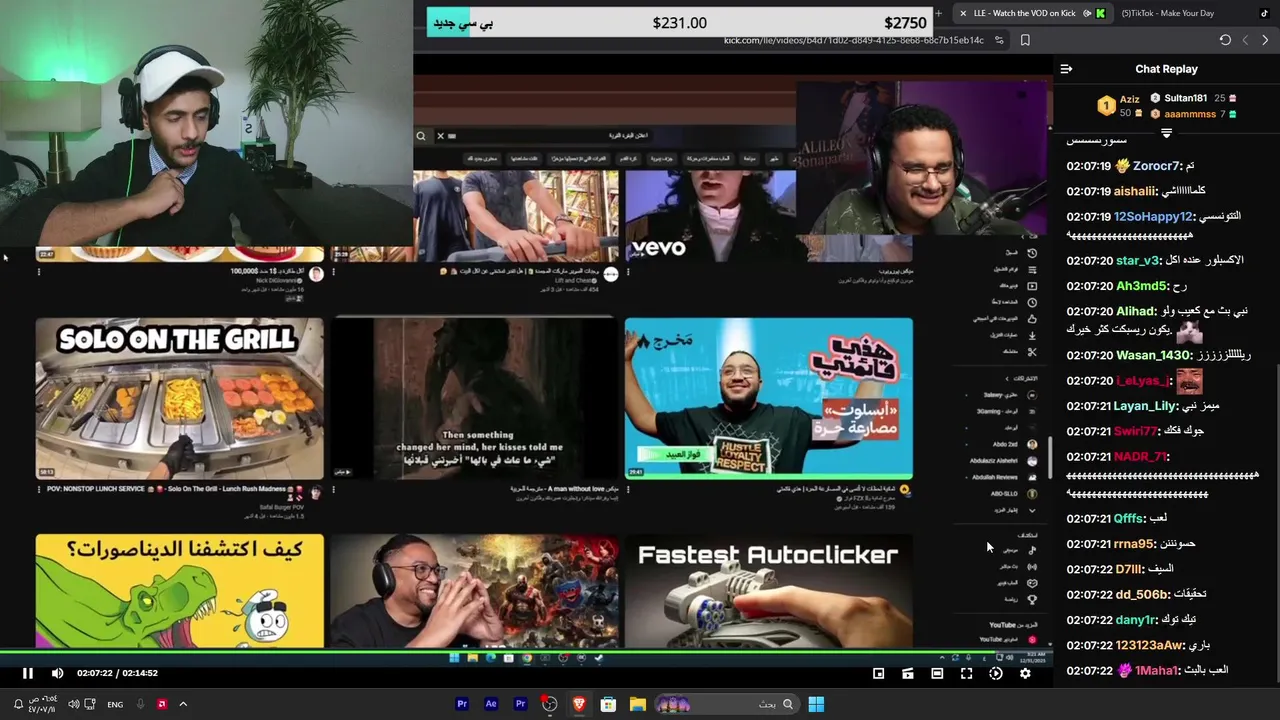Click the dany1r username in chat
The height and width of the screenshot is (720, 1280).
1135,620
